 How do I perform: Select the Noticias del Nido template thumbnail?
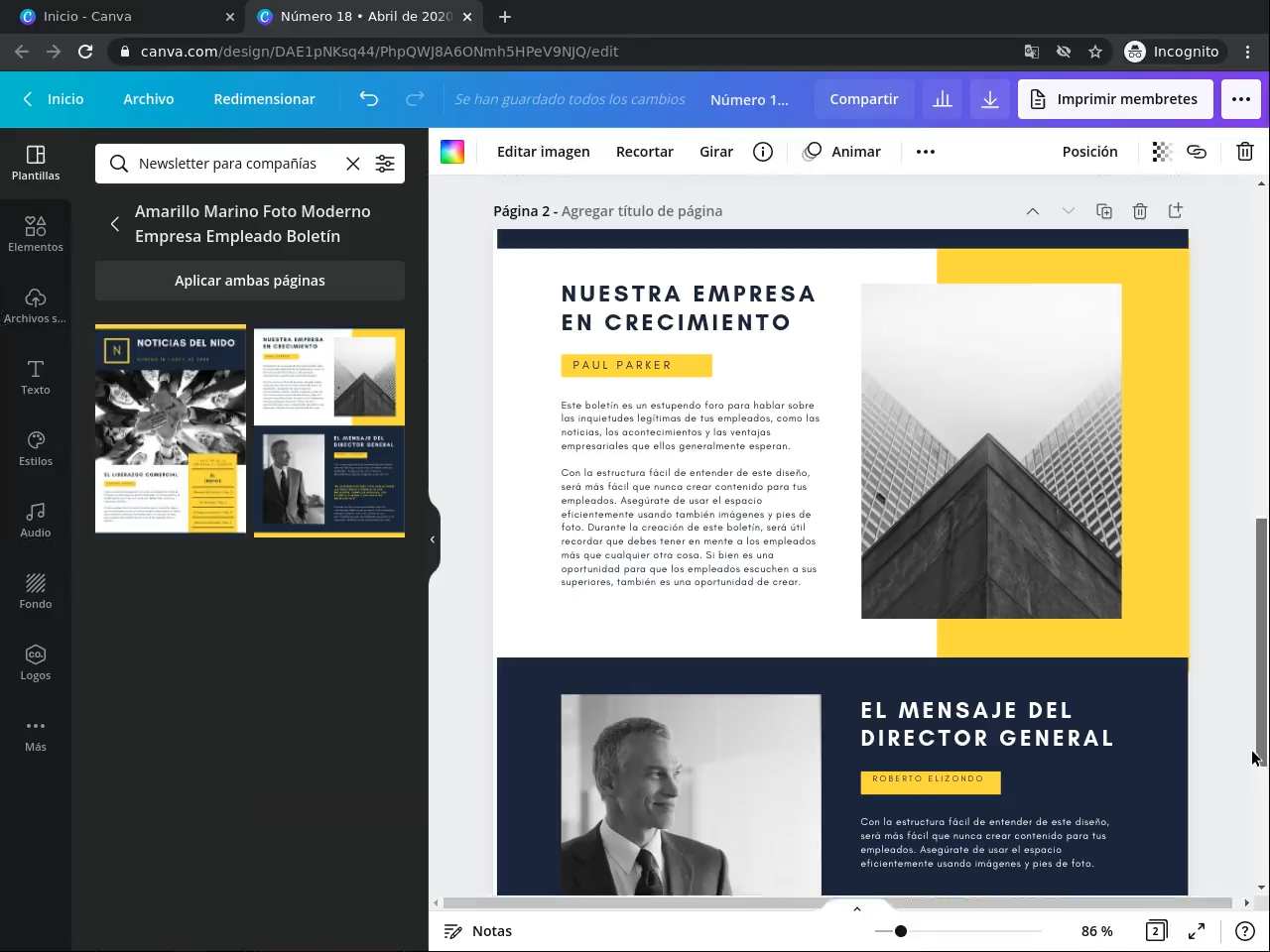click(171, 429)
